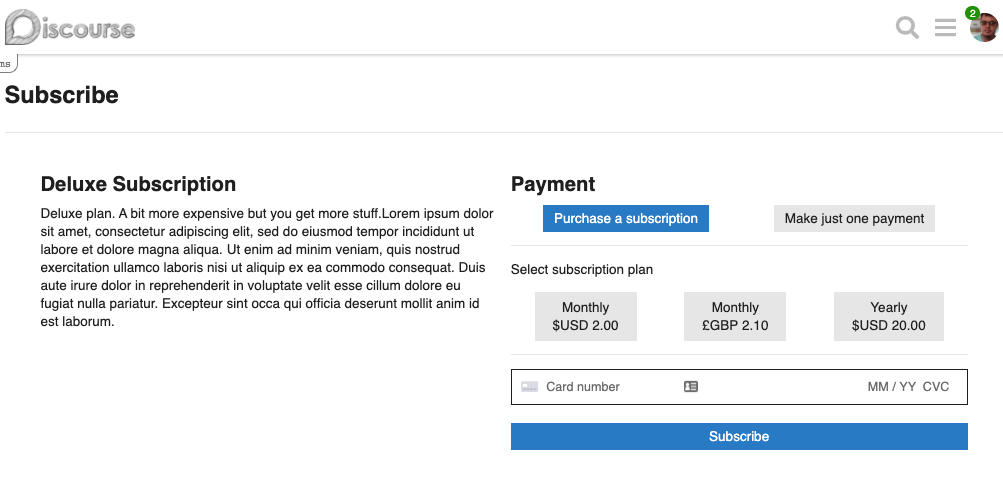The height and width of the screenshot is (490, 1003).
Task: Open the search magnifier icon
Action: tap(907, 28)
